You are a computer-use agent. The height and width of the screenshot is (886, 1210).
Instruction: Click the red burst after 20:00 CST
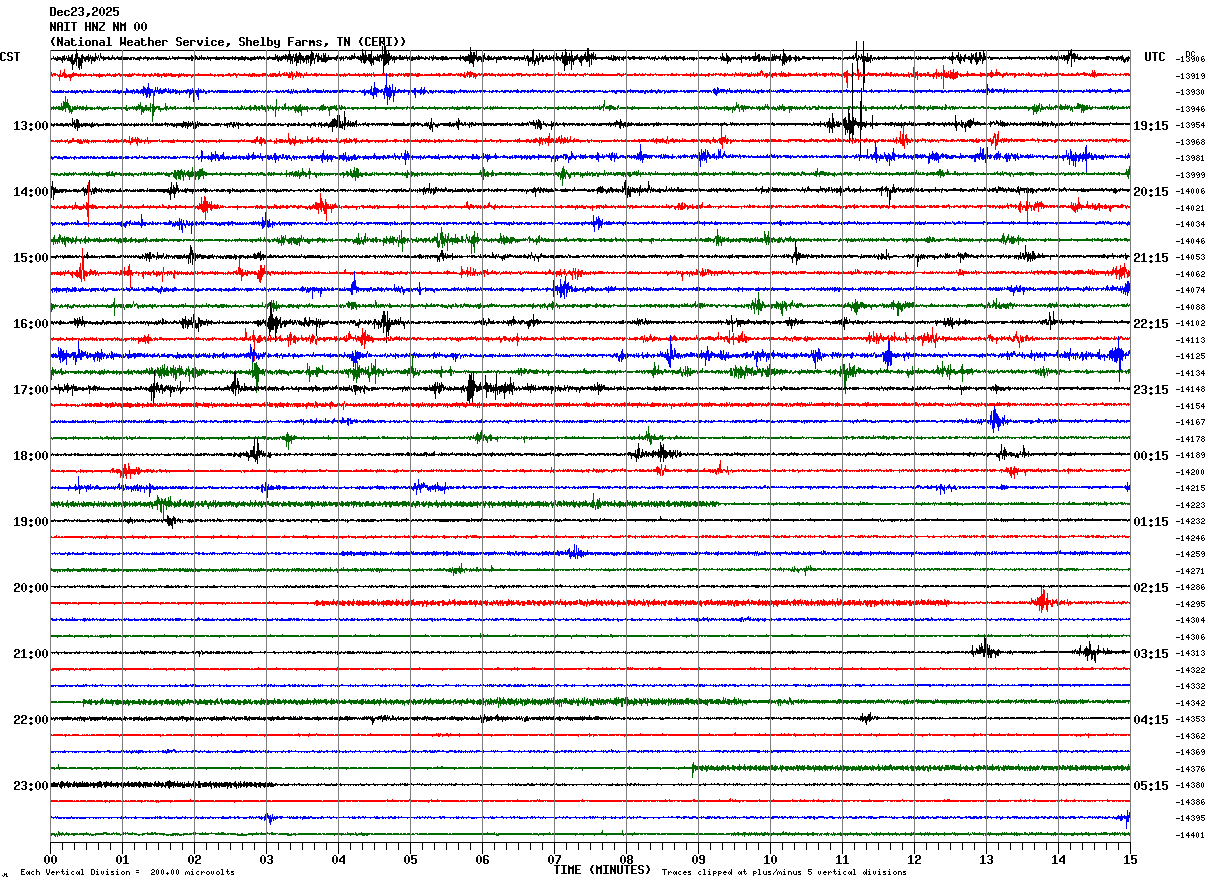click(1043, 601)
